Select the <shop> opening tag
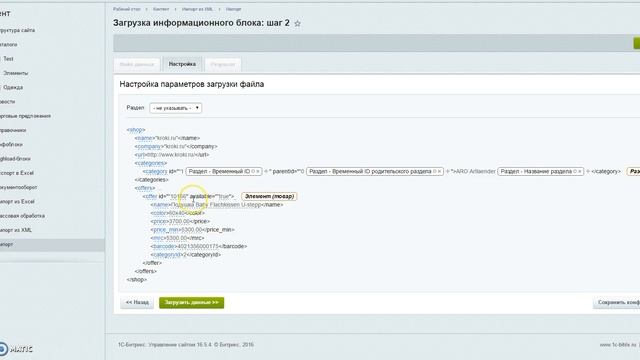 pyautogui.click(x=136, y=130)
